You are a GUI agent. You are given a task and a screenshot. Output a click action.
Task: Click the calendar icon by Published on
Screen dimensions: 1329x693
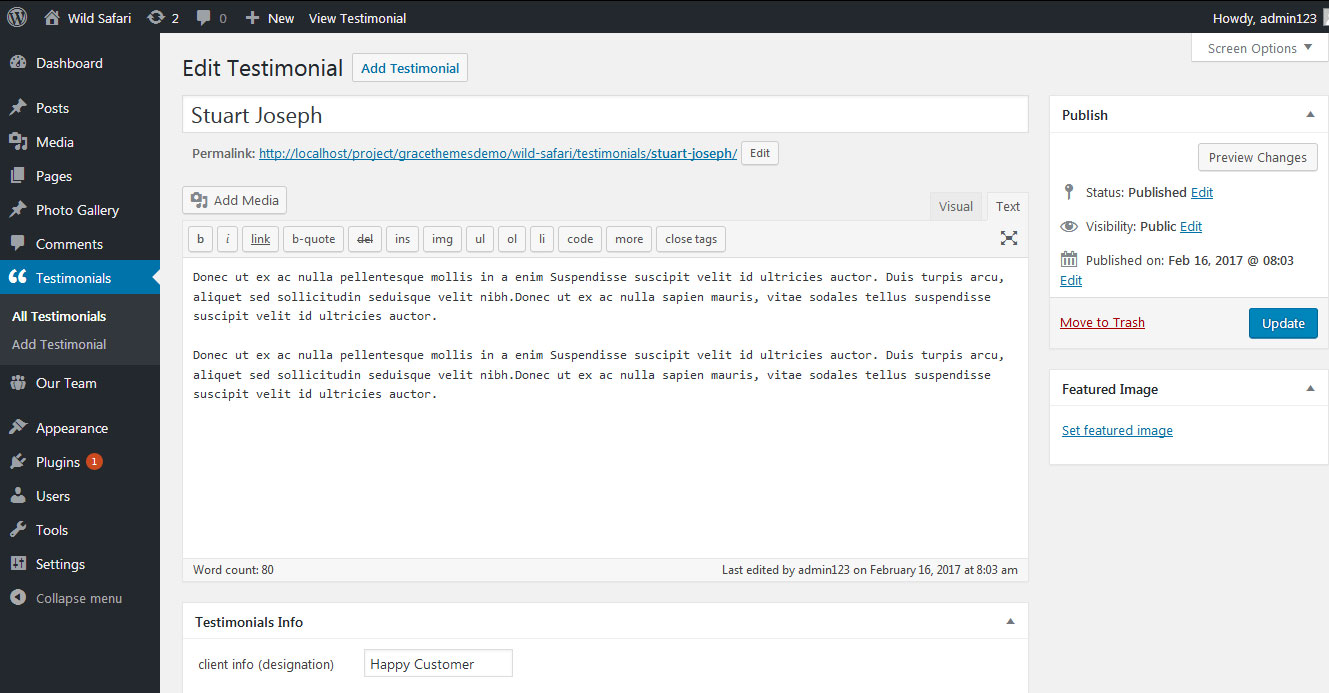[x=1068, y=260]
